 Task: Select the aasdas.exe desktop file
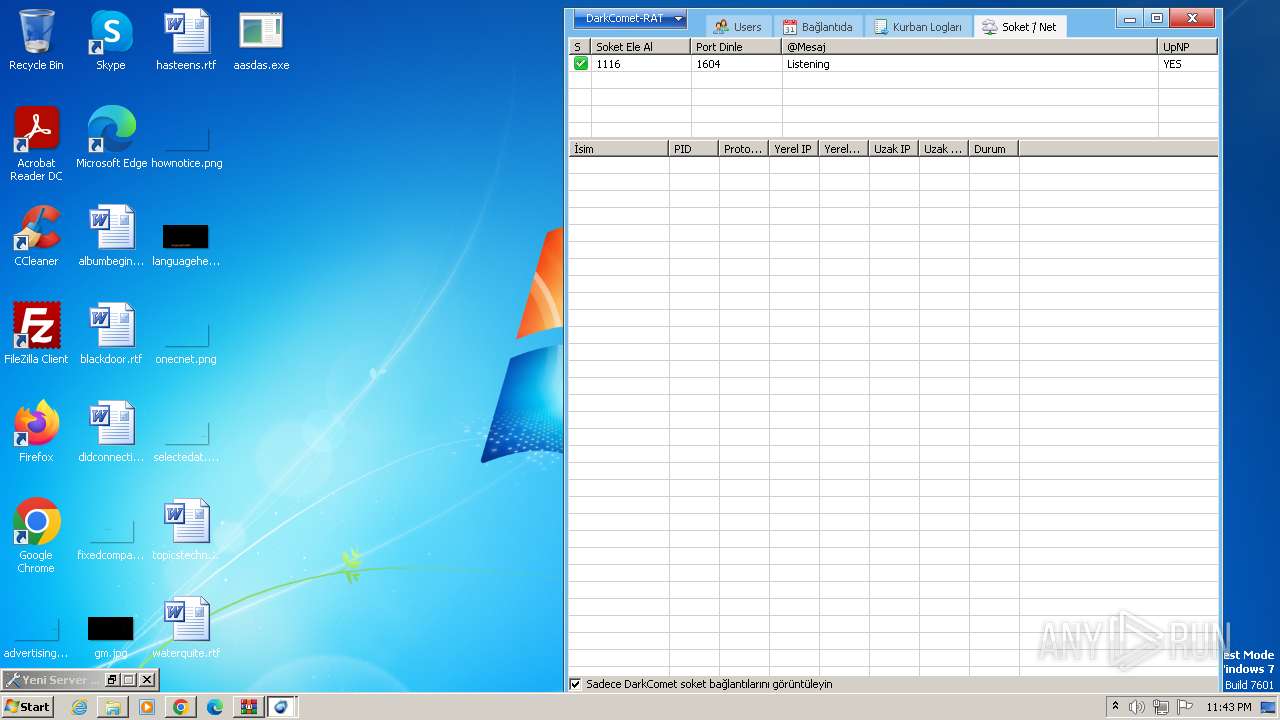(x=261, y=40)
